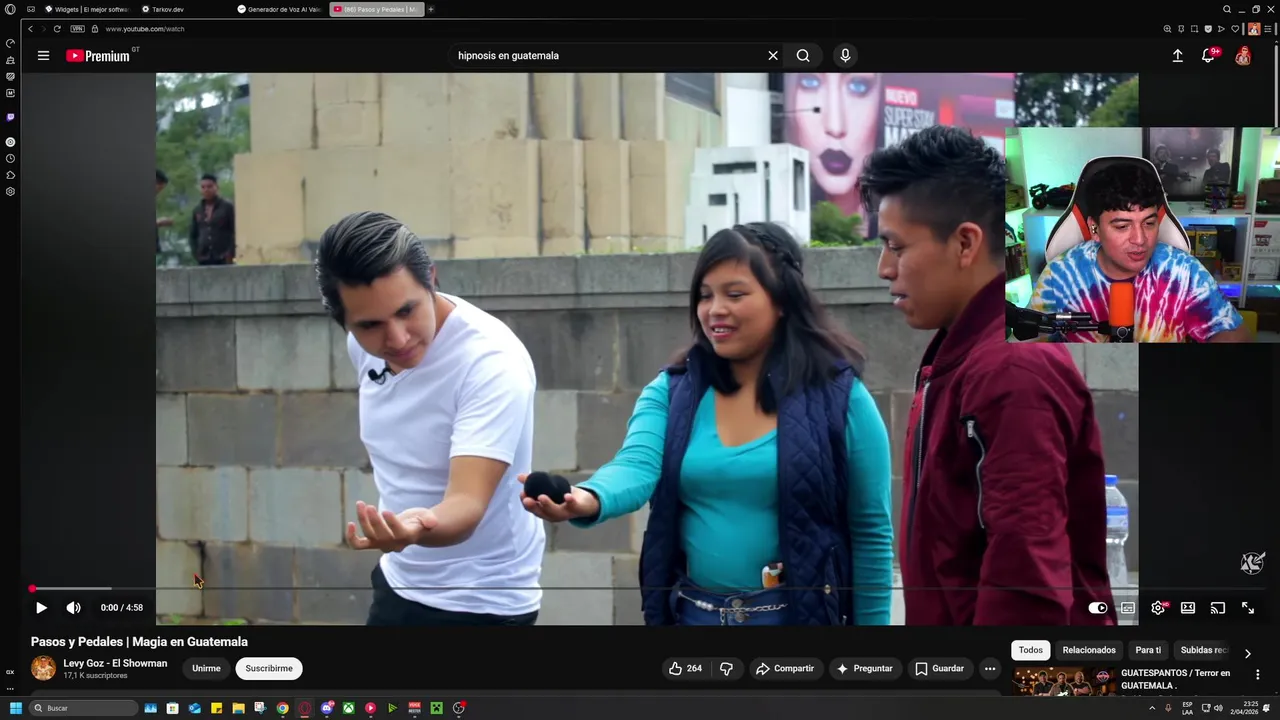The height and width of the screenshot is (720, 1280).
Task: Open History clock in browser sidebar
Action: pyautogui.click(x=10, y=158)
